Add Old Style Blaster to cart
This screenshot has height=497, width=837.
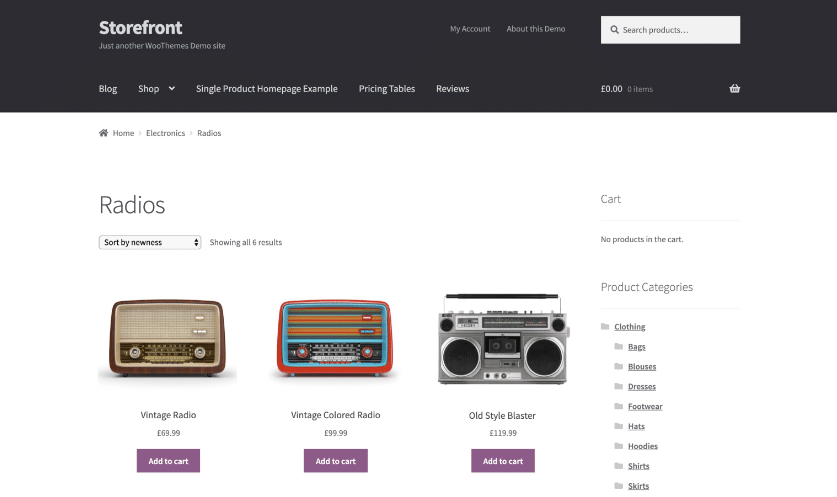[x=503, y=461]
